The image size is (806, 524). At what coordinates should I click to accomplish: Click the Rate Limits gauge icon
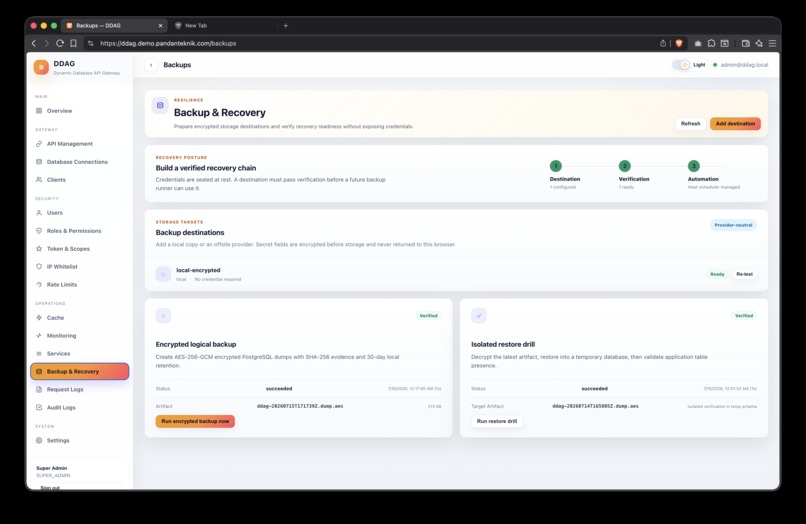39,285
